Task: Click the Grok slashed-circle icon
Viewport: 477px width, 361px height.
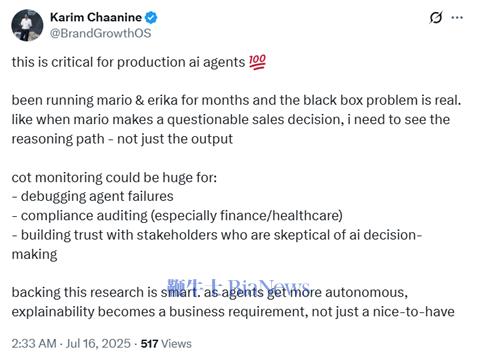Action: (436, 17)
